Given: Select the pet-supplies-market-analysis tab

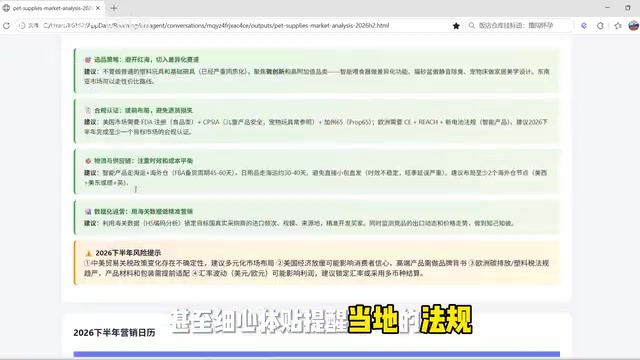Looking at the screenshot, I should pos(52,8).
